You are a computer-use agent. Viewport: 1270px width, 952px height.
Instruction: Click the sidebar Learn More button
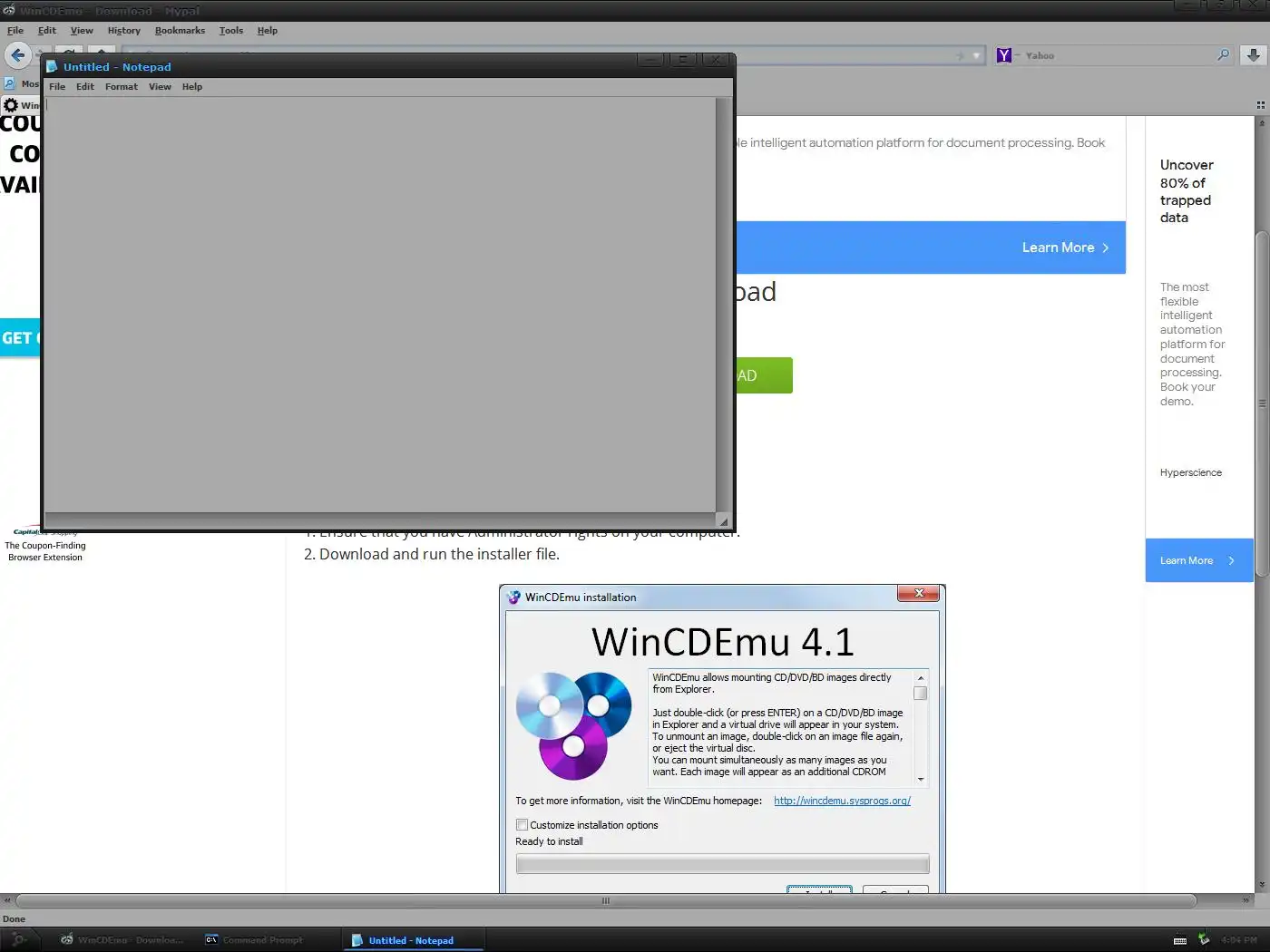(x=1199, y=560)
